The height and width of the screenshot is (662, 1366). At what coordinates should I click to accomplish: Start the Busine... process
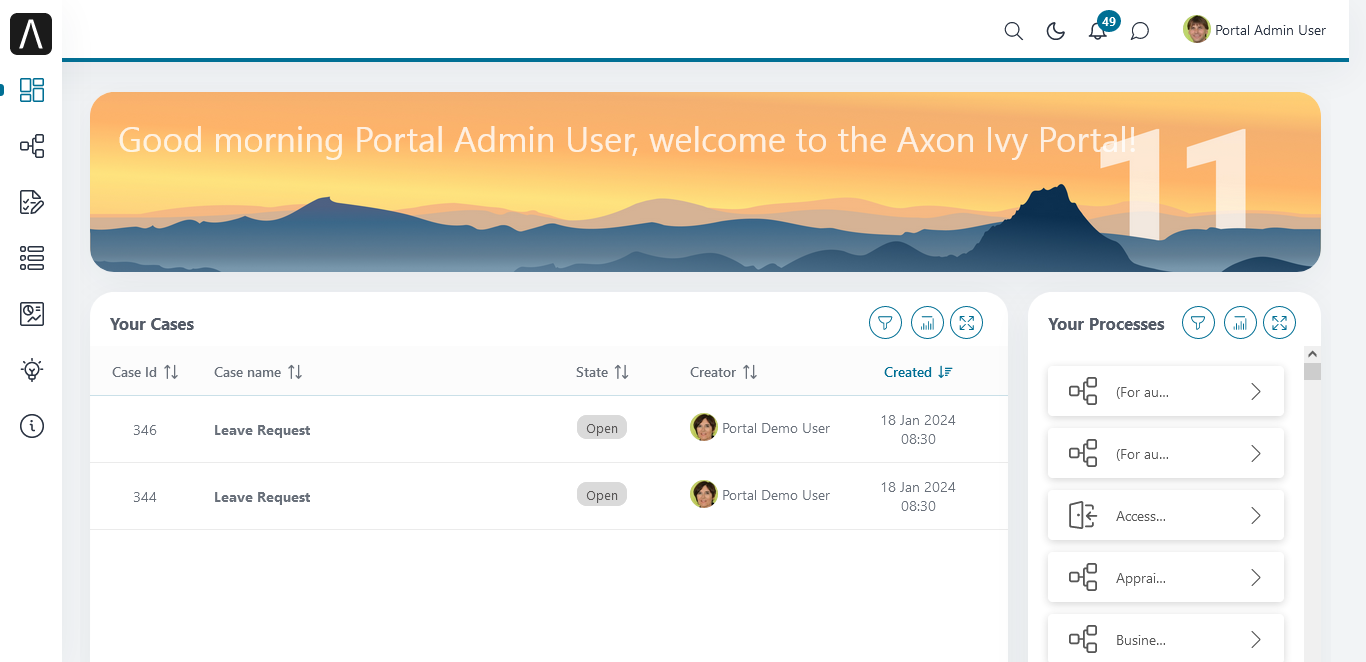pyautogui.click(x=1166, y=640)
